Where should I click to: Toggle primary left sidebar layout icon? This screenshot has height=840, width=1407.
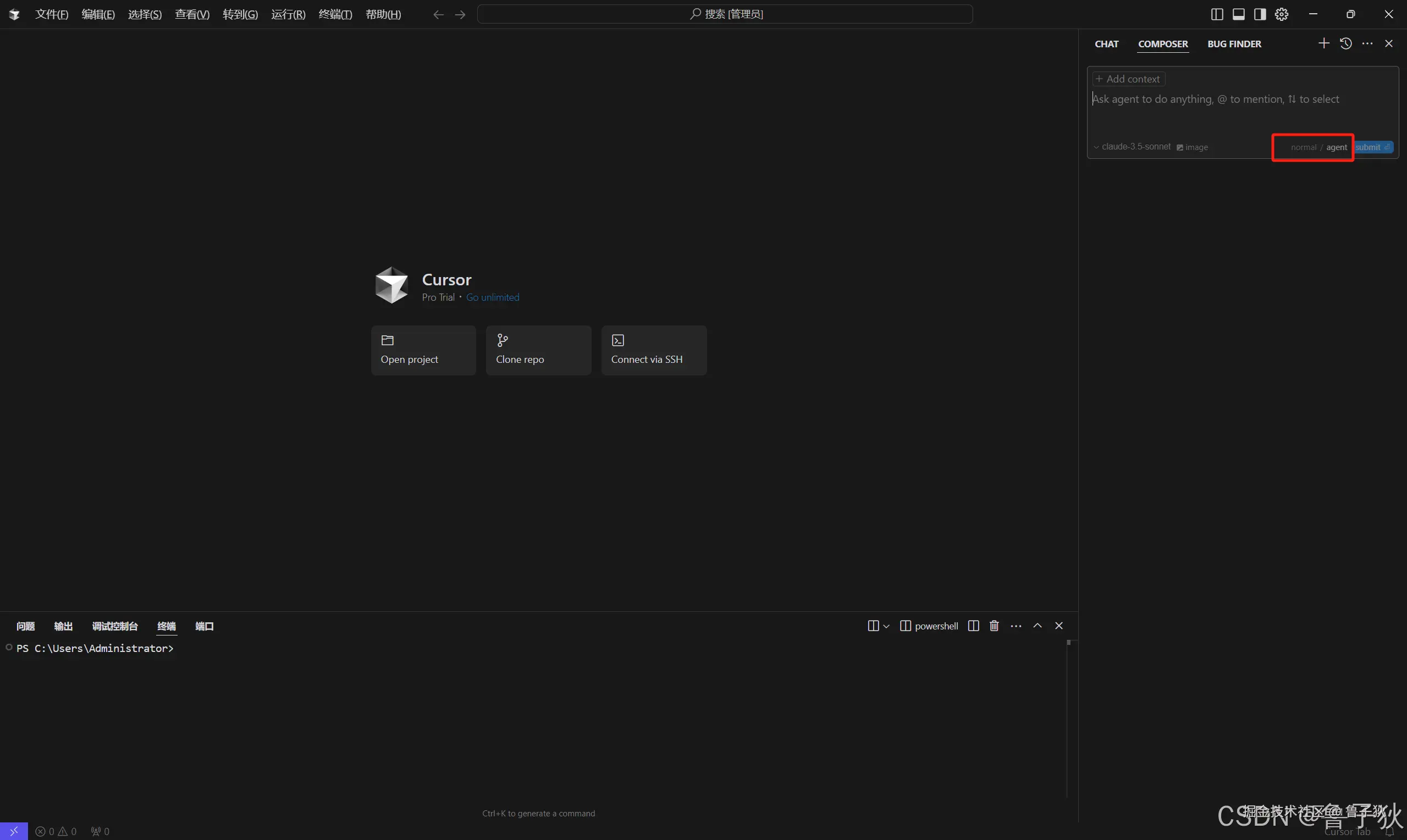[x=1217, y=14]
